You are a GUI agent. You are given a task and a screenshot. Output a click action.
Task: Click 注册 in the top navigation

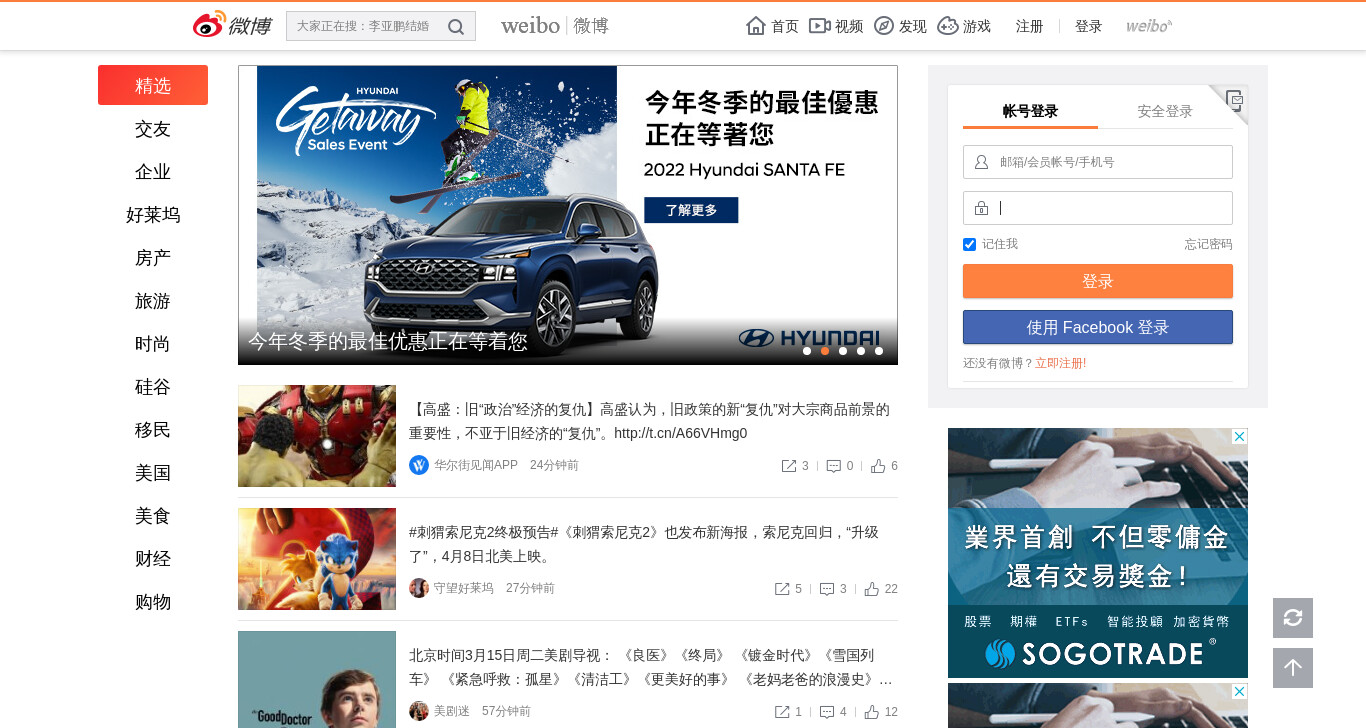[1030, 26]
